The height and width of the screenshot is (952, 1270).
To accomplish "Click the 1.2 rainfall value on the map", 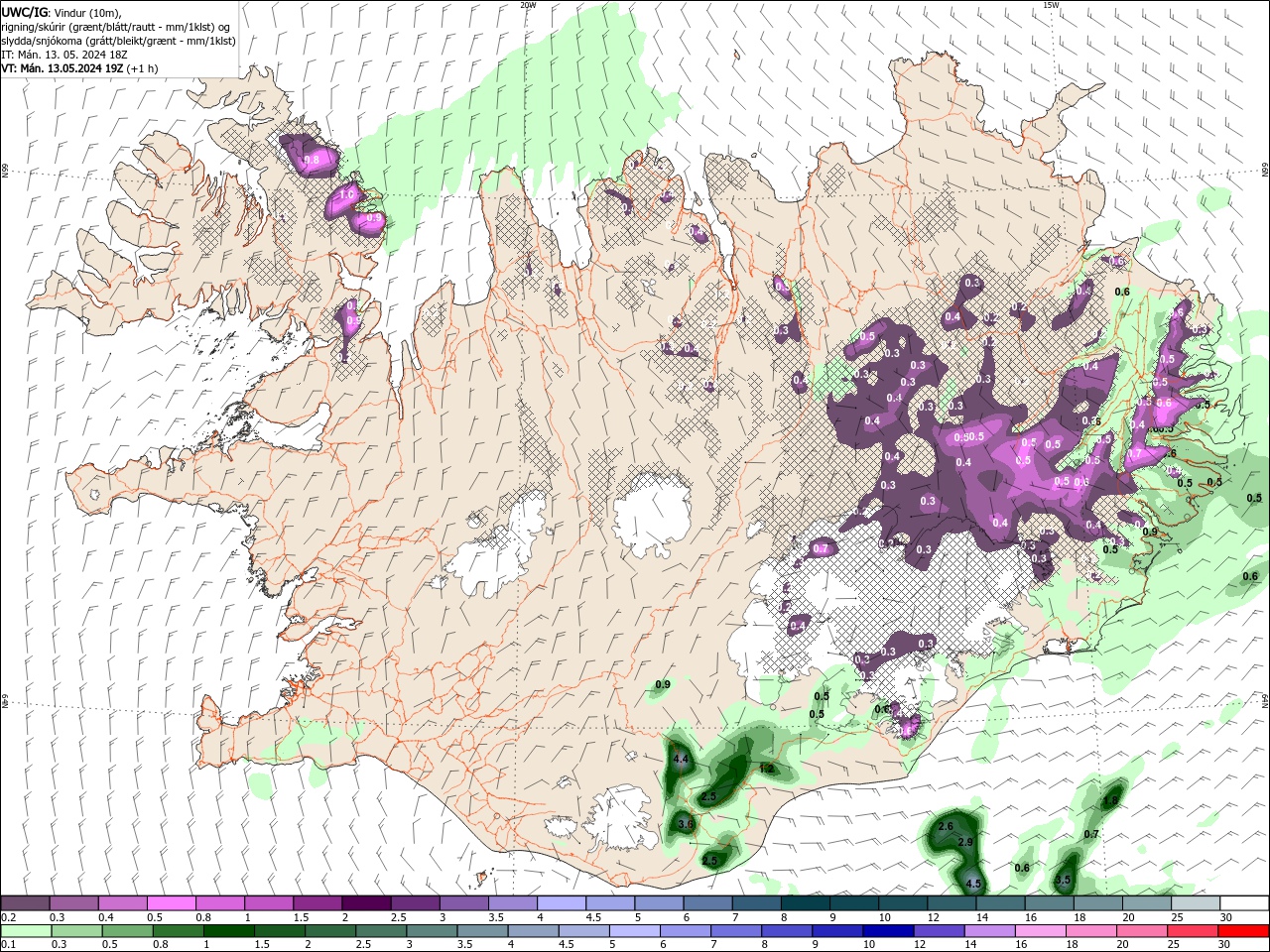I will [x=766, y=769].
